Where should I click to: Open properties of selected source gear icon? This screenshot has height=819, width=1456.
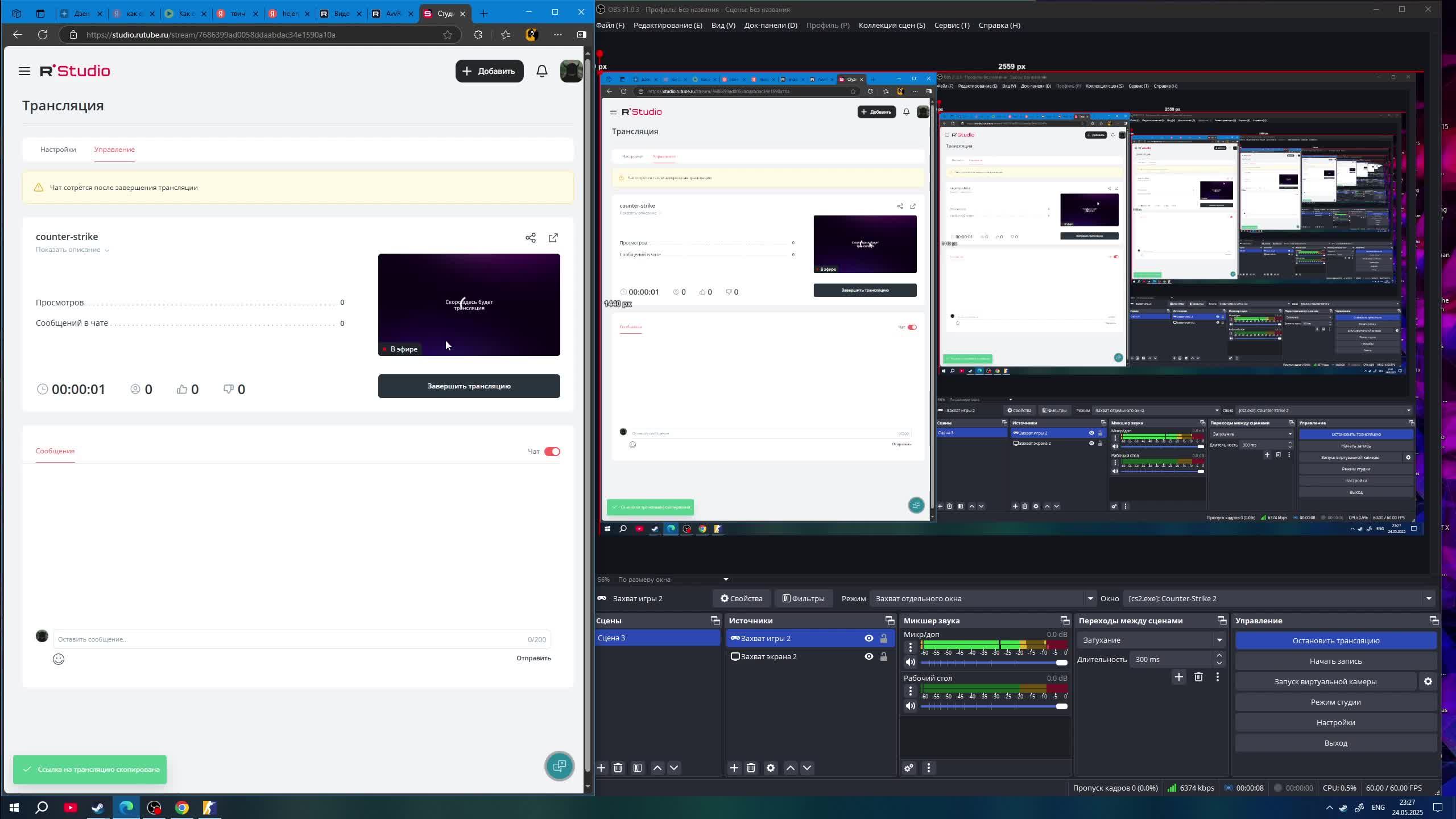[x=770, y=768]
